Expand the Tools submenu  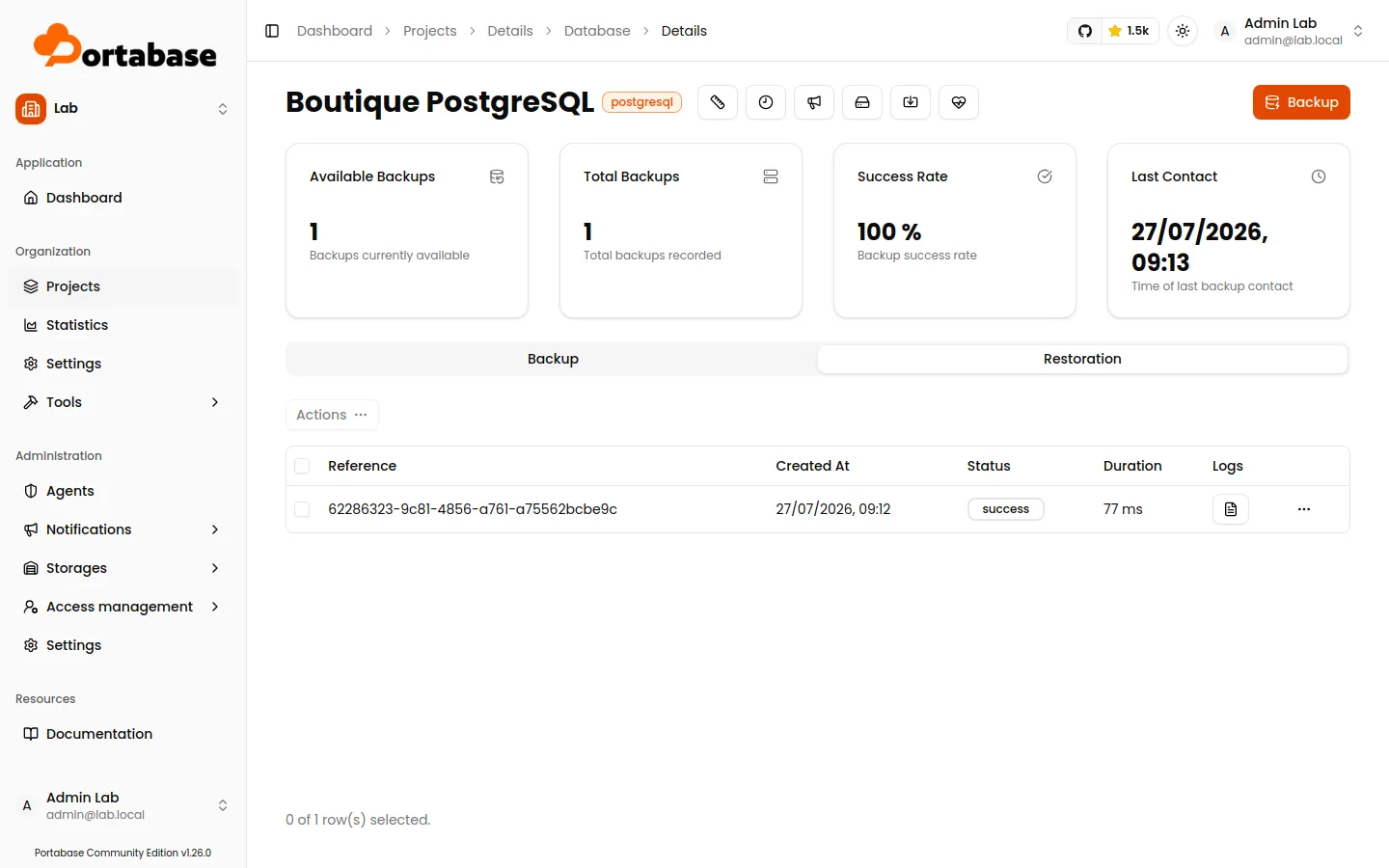click(x=123, y=402)
